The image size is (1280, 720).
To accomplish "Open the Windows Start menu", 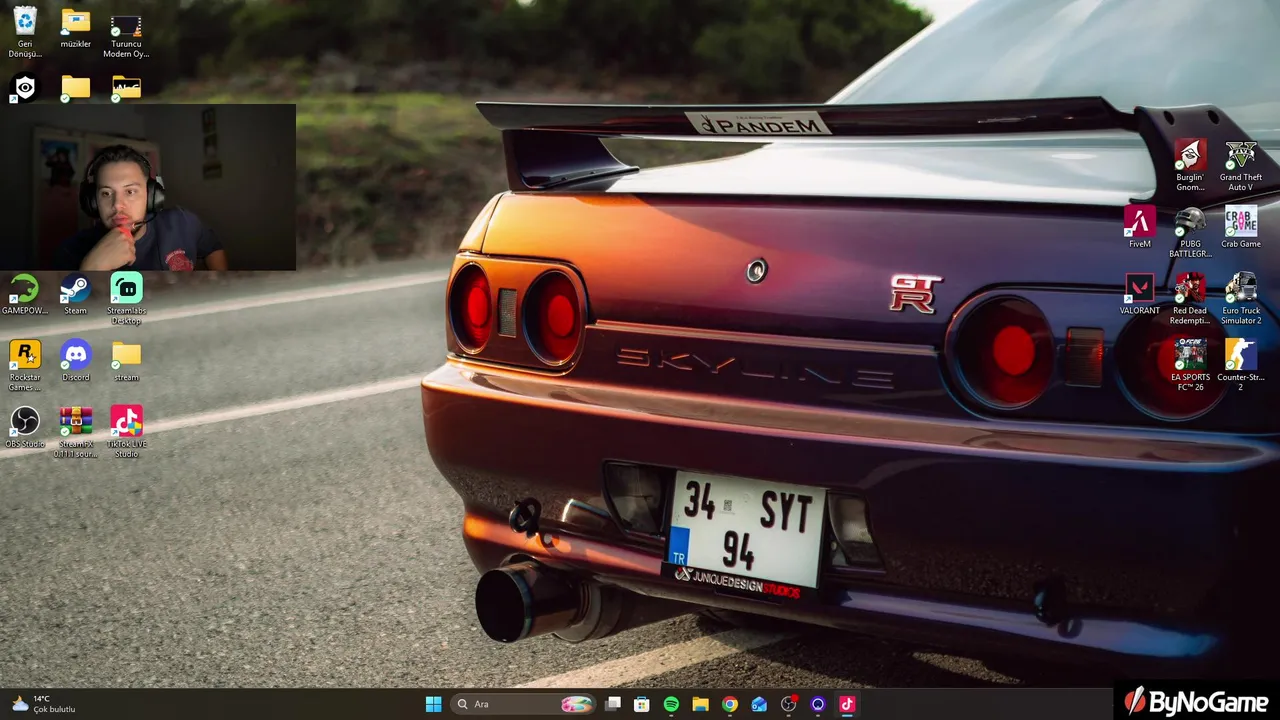I will coord(433,704).
